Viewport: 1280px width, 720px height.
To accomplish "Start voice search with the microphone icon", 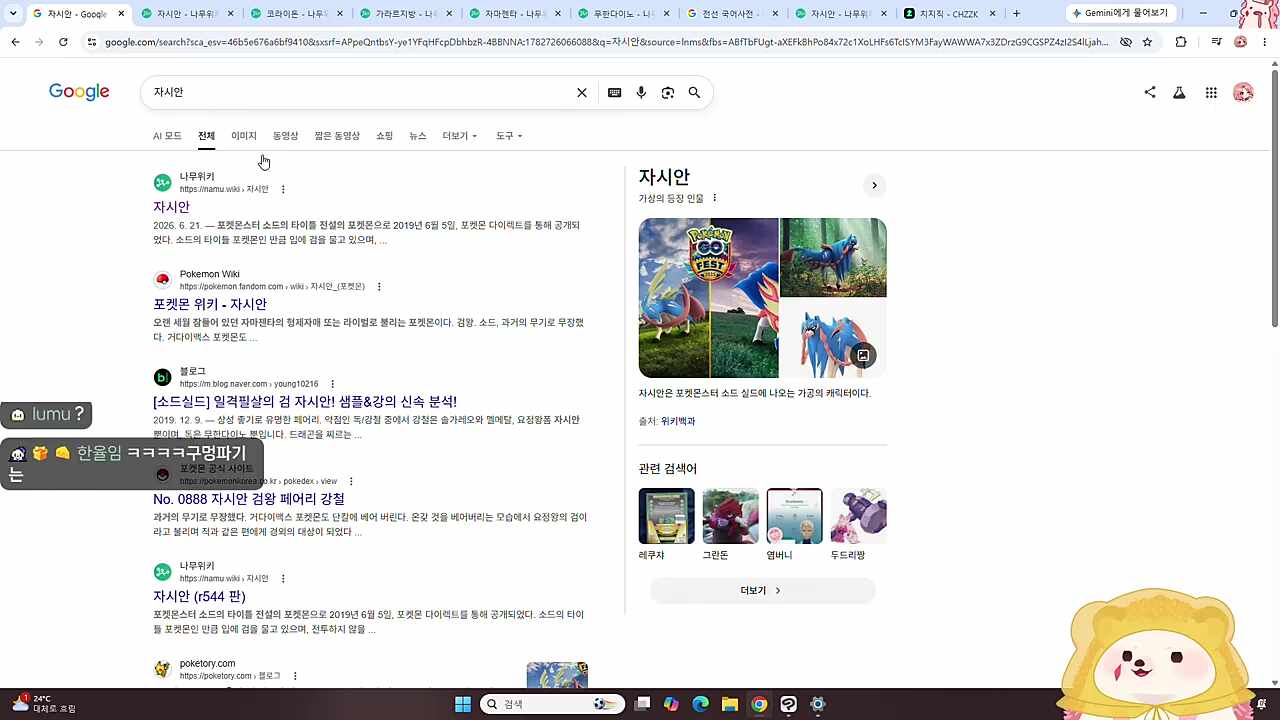I will tap(641, 92).
